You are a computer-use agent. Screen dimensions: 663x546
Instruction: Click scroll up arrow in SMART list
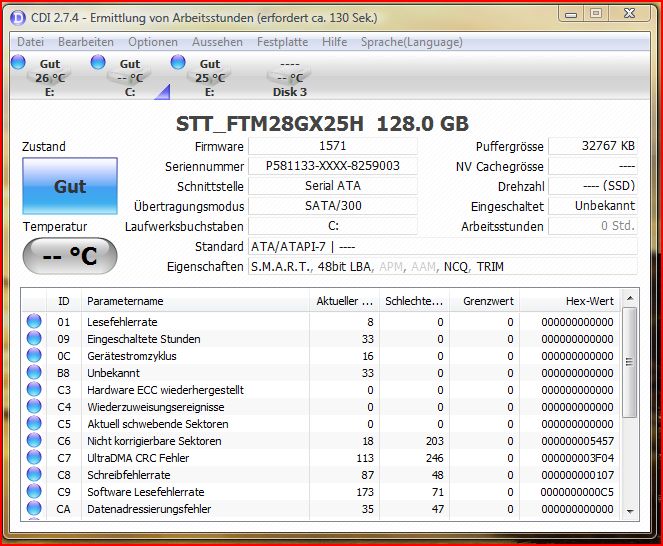tap(630, 299)
